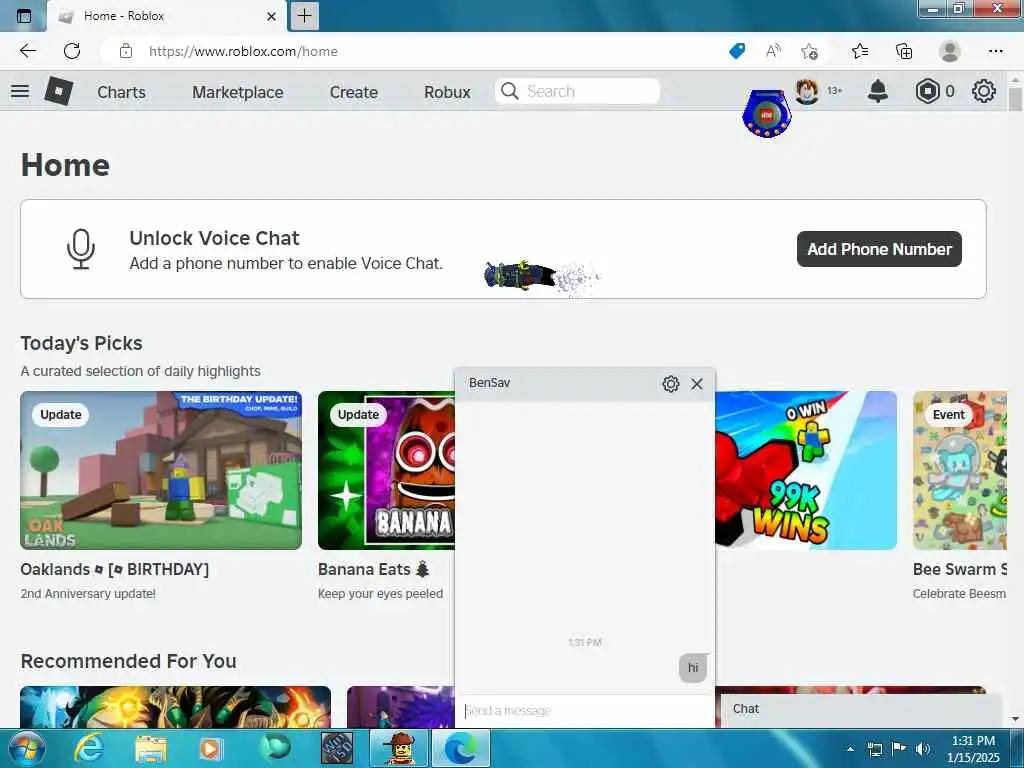Viewport: 1024px width, 768px height.
Task: Open the browser profile icon
Action: pyautogui.click(x=950, y=51)
